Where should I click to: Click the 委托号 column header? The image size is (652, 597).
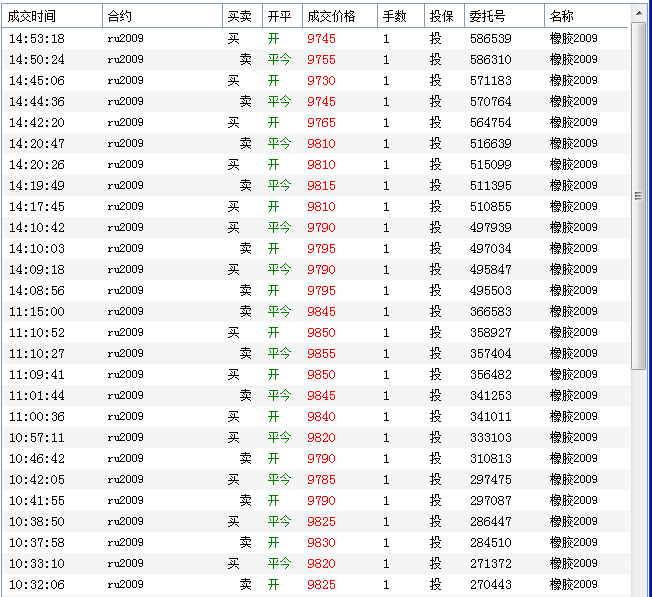(504, 16)
